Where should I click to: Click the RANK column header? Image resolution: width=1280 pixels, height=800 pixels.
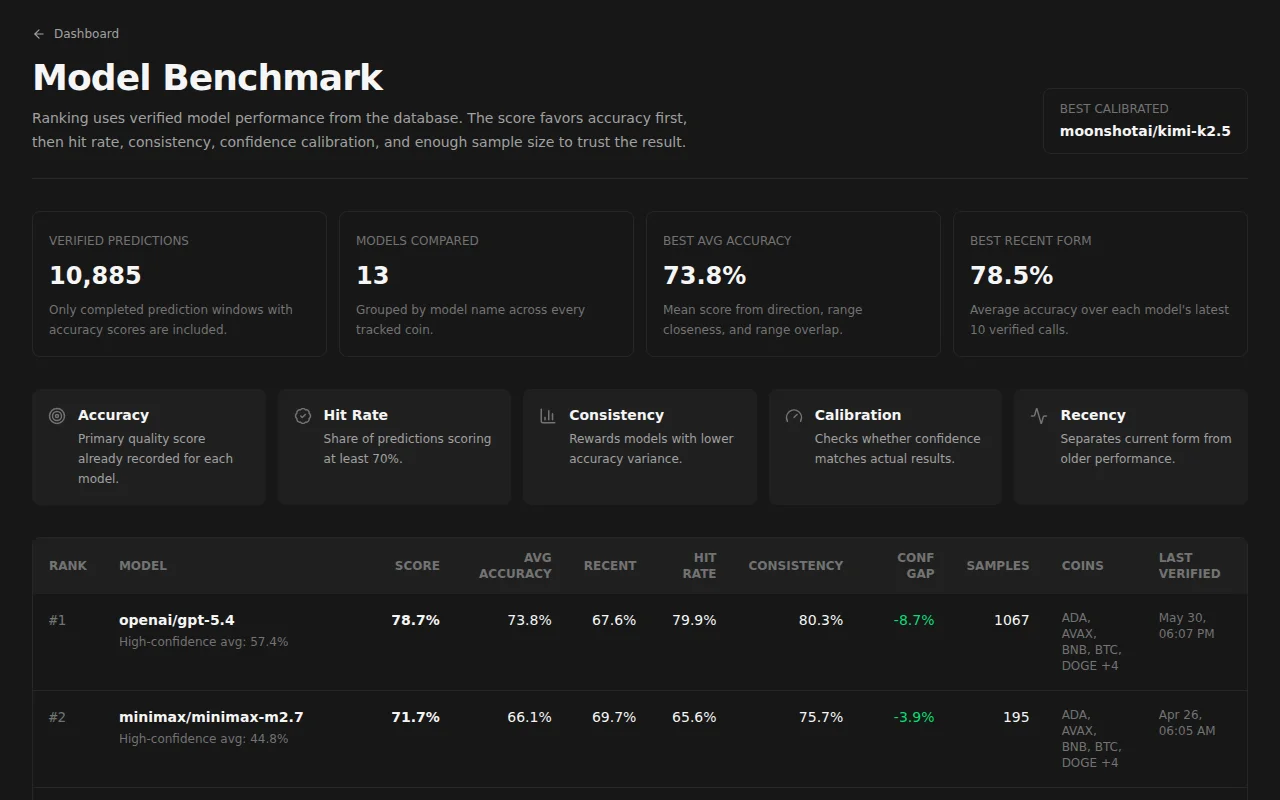[68, 566]
